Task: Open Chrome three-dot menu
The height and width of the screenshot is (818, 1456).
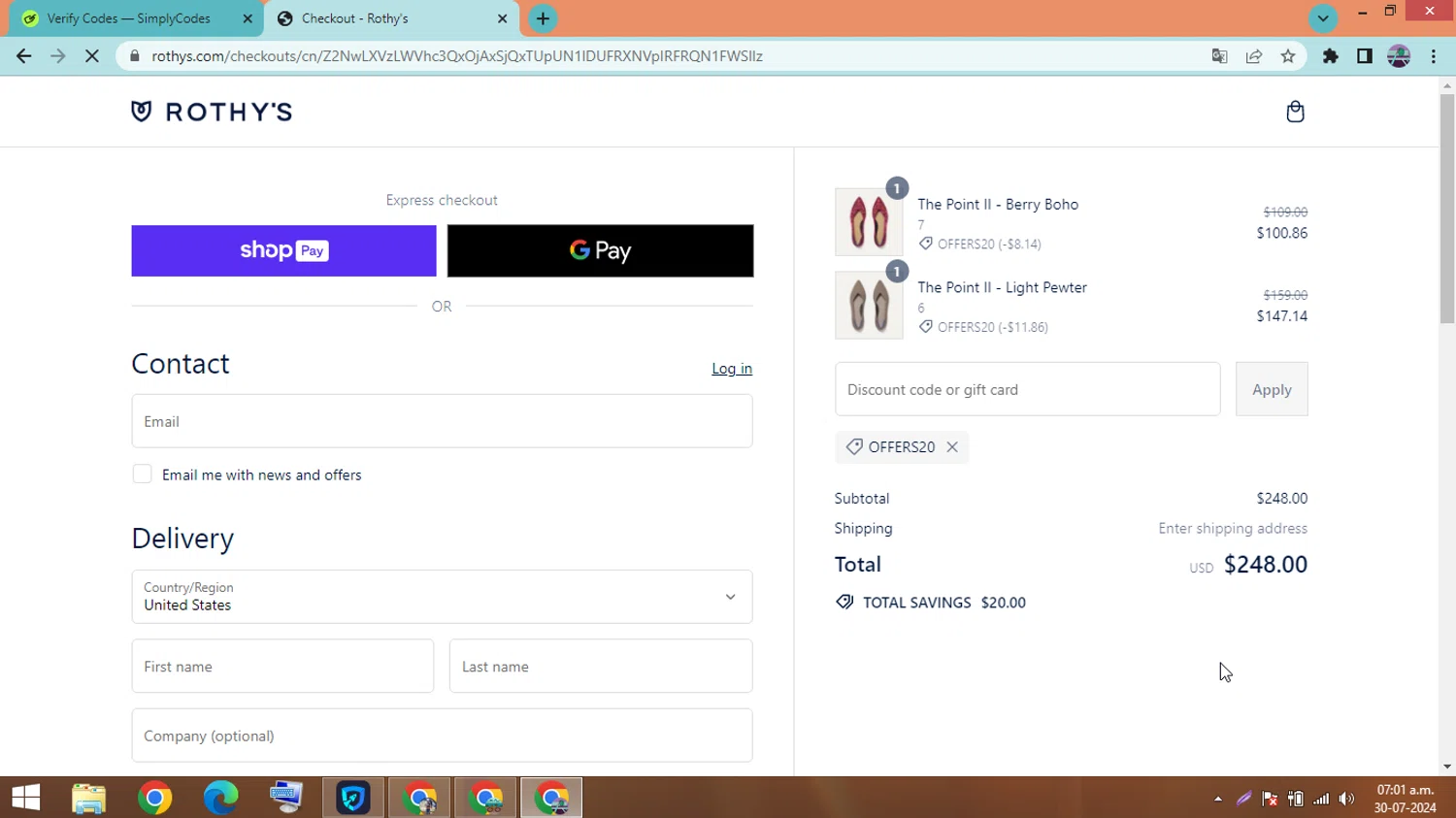Action: tap(1434, 56)
